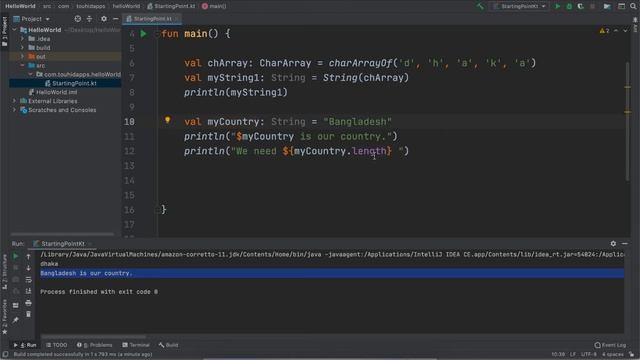Open the Event Log button
The image size is (640, 360).
610,345
